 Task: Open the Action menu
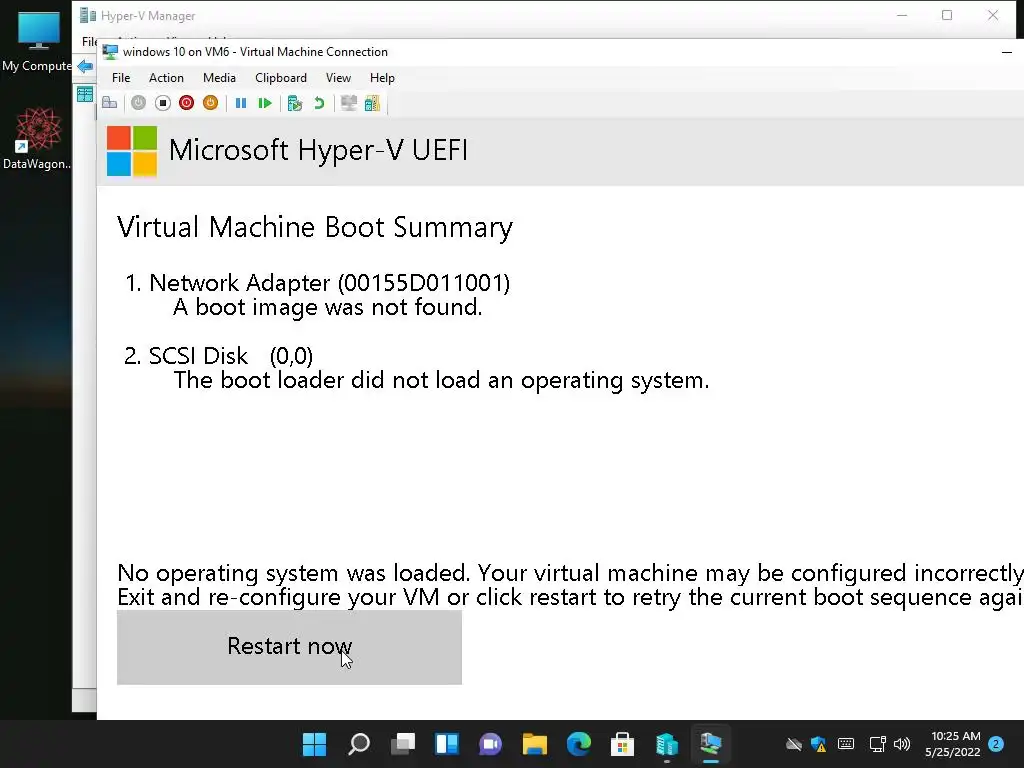tap(166, 78)
